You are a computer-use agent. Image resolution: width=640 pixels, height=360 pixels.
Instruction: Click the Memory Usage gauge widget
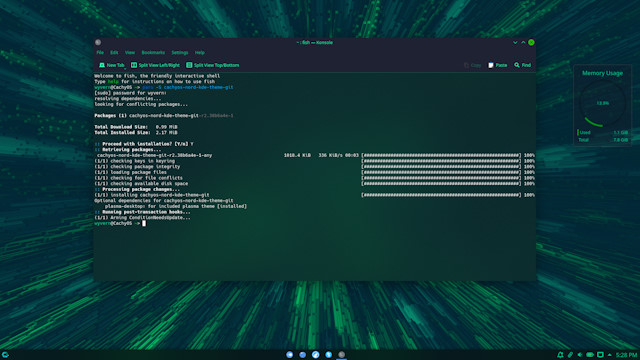602,105
